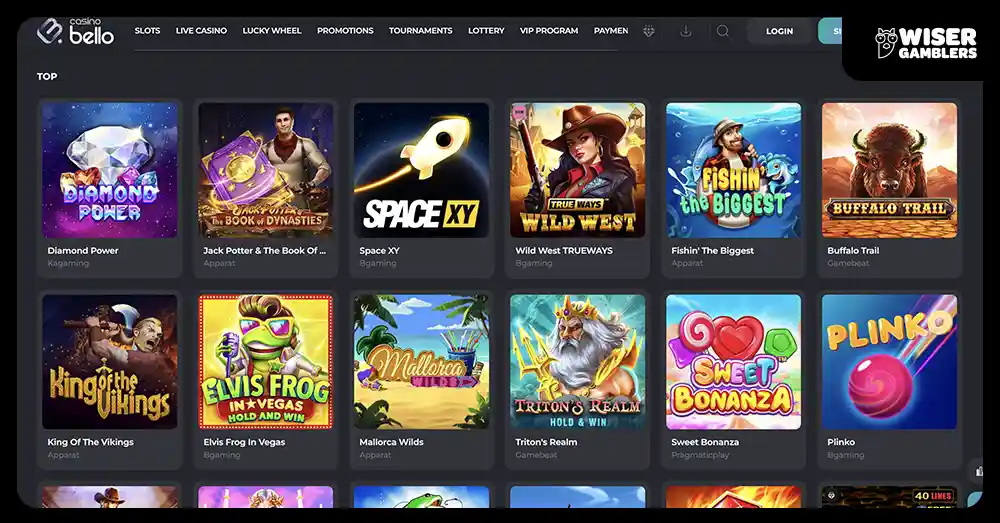
Task: Click the Space XY title text
Action: 379,251
